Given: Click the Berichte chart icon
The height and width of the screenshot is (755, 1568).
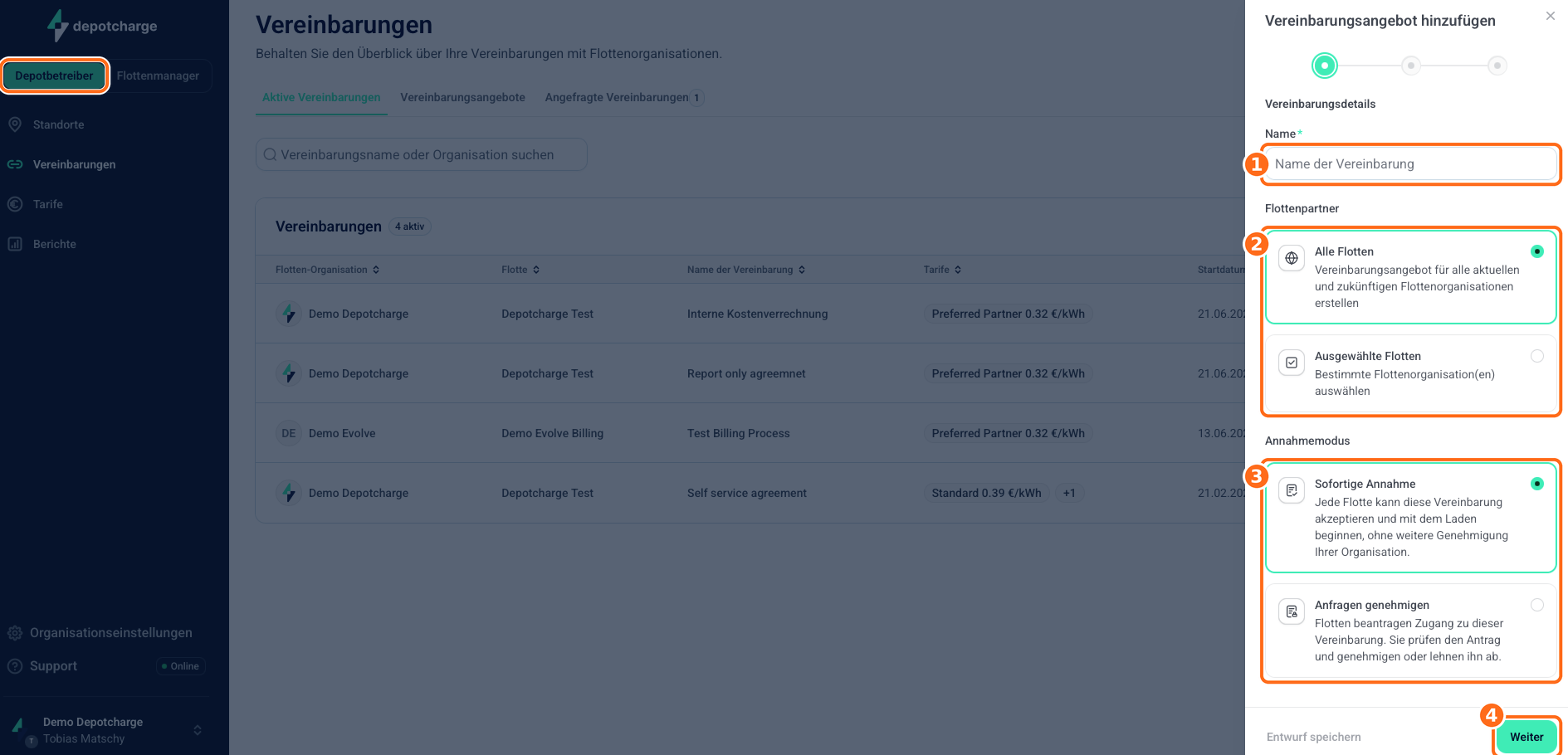Looking at the screenshot, I should pos(15,244).
